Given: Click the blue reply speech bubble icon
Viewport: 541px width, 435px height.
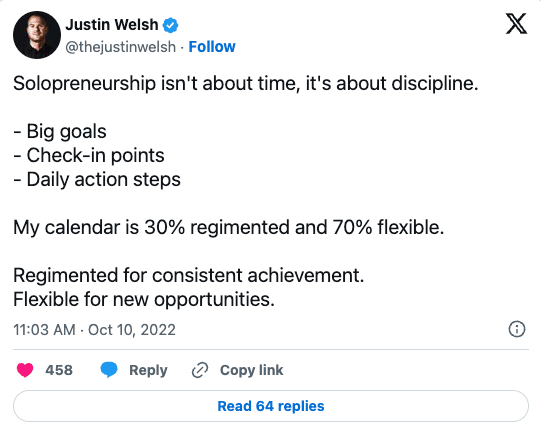Looking at the screenshot, I should click(x=109, y=370).
